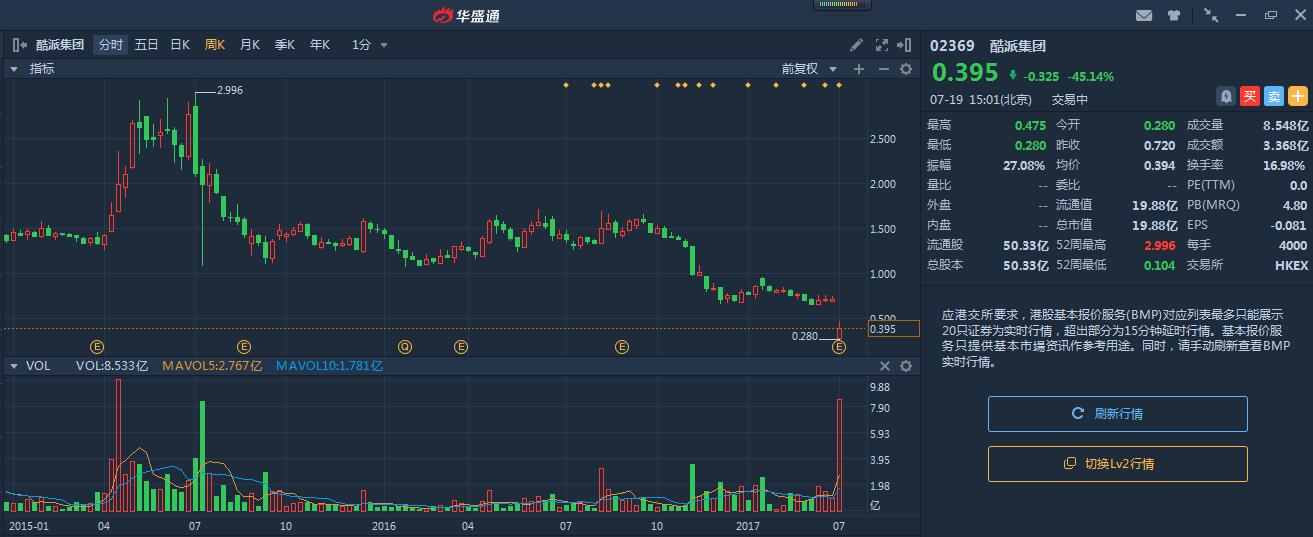The height and width of the screenshot is (537, 1313).
Task: Click the -45.14% change value
Action: pyautogui.click(x=1091, y=76)
